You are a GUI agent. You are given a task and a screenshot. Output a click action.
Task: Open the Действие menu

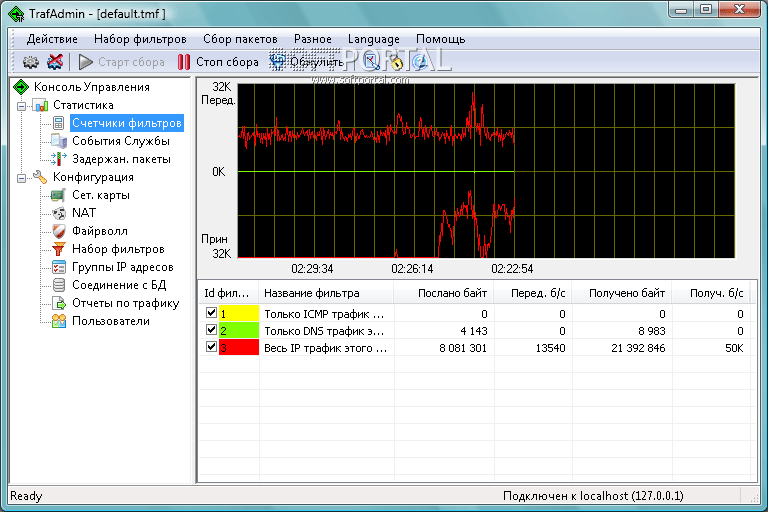pyautogui.click(x=52, y=39)
